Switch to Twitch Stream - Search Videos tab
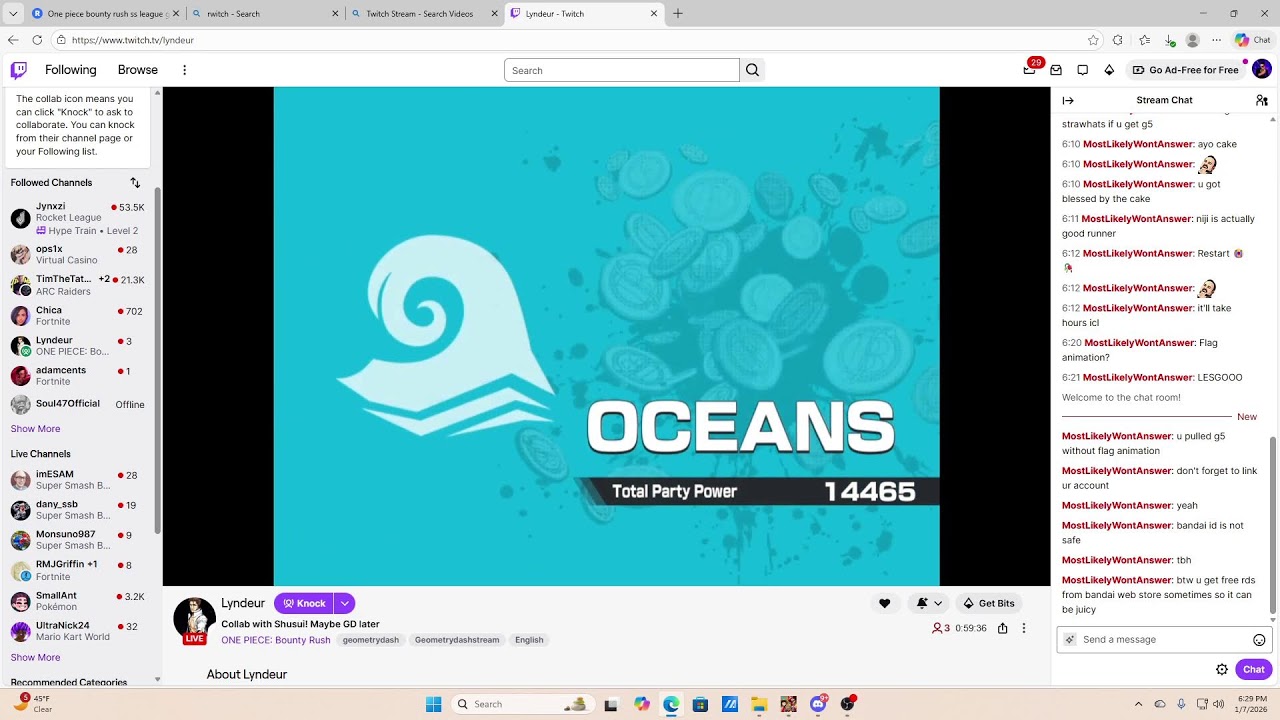 425,14
